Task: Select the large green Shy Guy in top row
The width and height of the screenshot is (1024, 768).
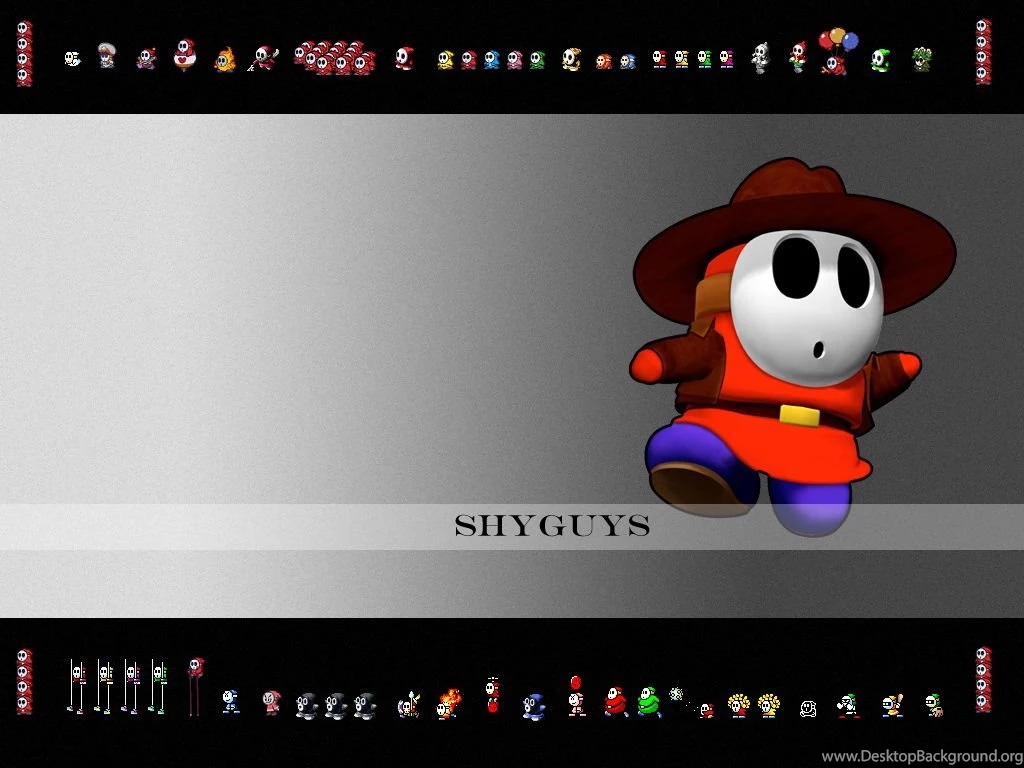Action: coord(880,60)
